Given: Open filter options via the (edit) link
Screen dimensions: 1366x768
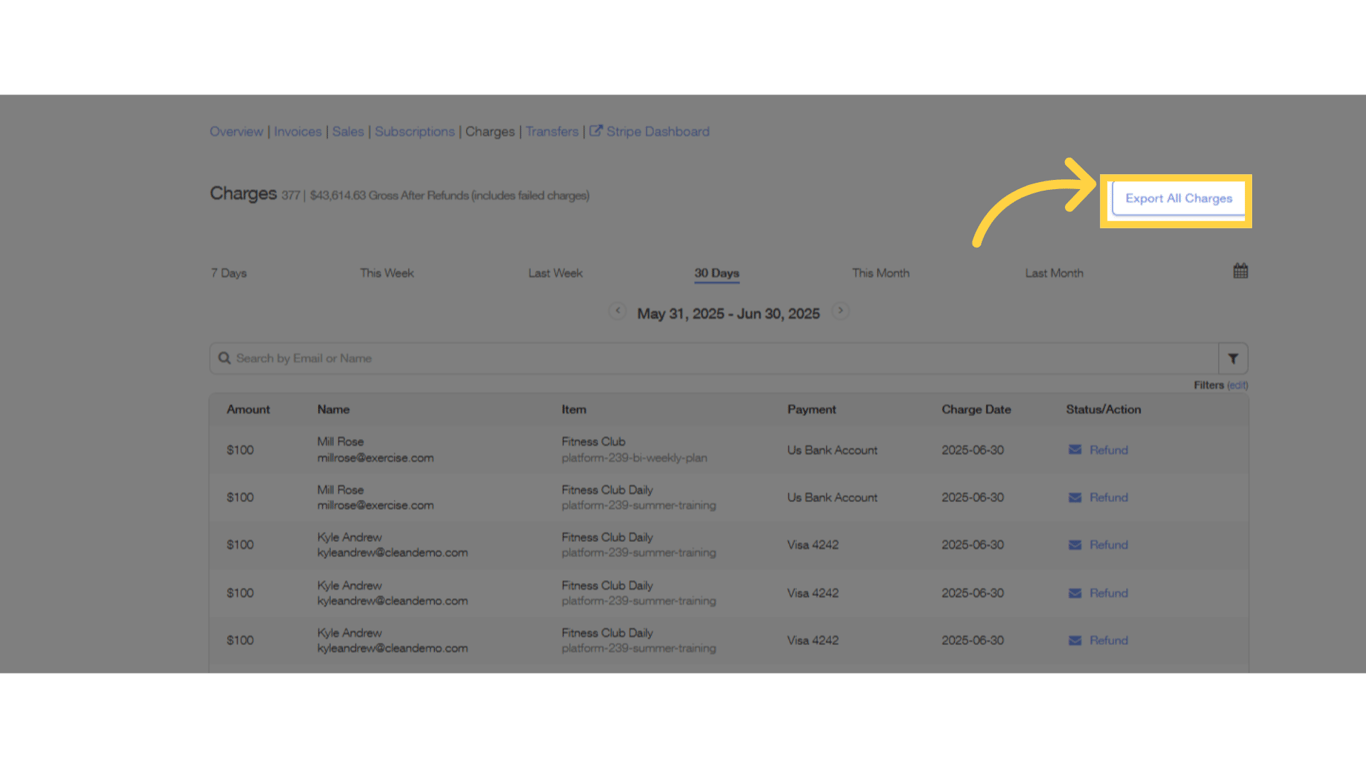Looking at the screenshot, I should tap(1237, 384).
